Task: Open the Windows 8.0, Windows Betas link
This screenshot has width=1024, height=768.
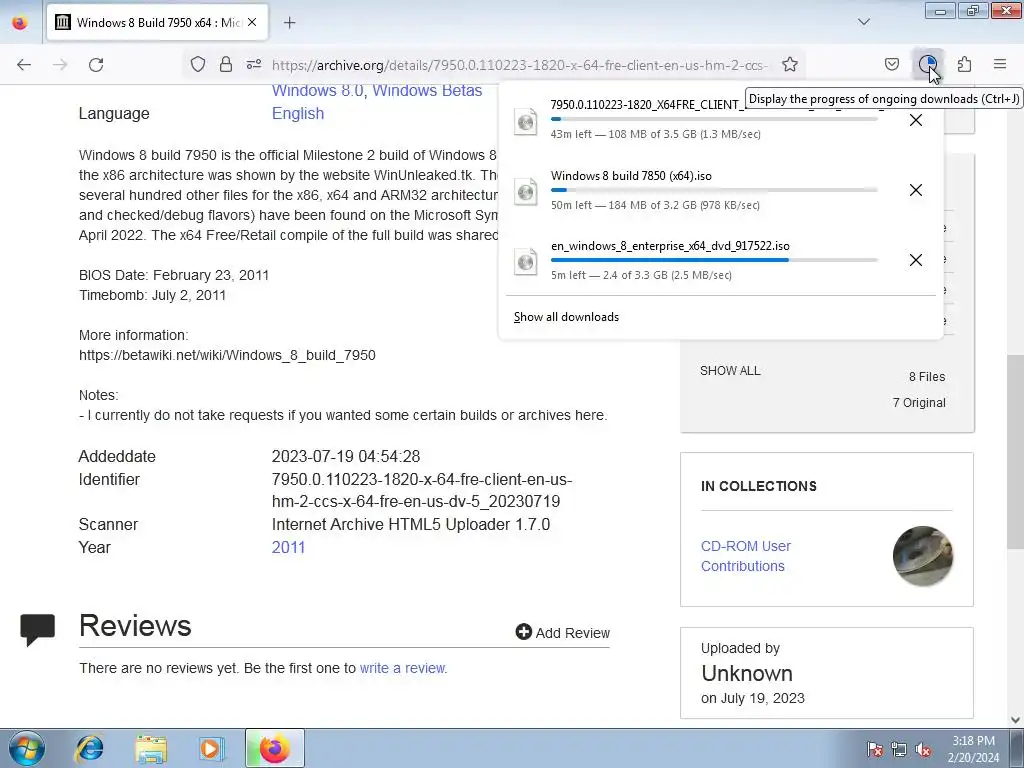Action: (377, 91)
